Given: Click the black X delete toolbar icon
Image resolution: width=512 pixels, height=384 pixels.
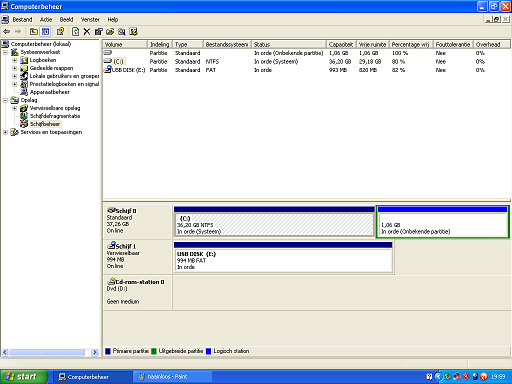Looking at the screenshot, I should tap(87, 32).
